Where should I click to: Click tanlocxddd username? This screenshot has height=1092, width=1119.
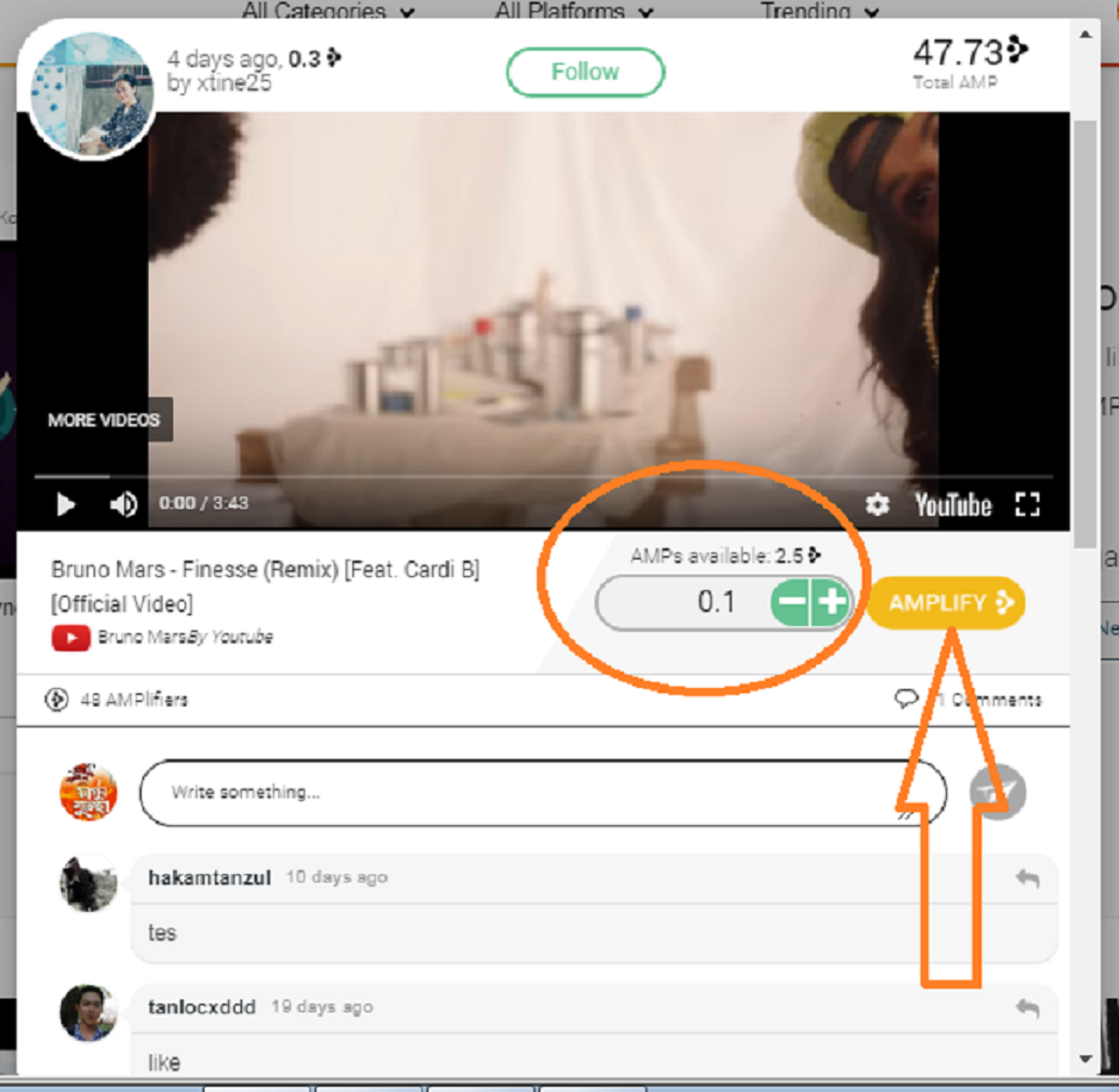202,1007
